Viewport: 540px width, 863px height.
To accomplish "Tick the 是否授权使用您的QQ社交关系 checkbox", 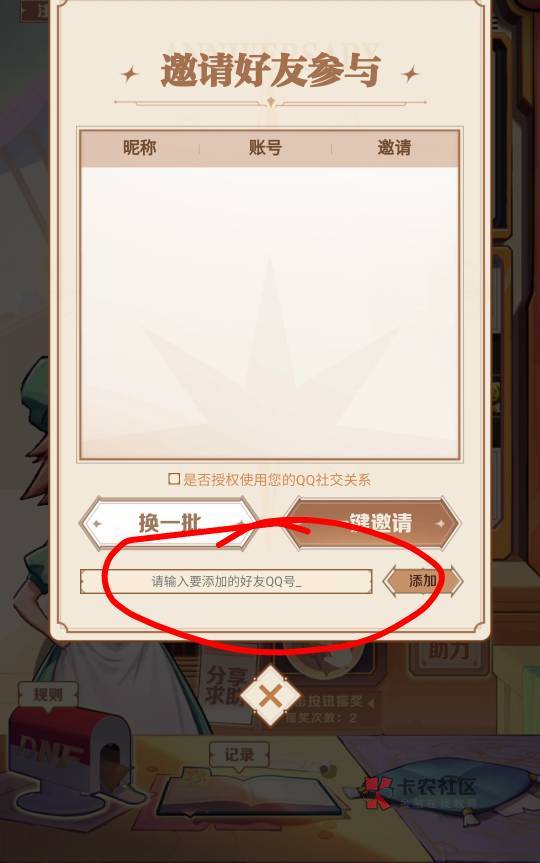I will (x=174, y=479).
